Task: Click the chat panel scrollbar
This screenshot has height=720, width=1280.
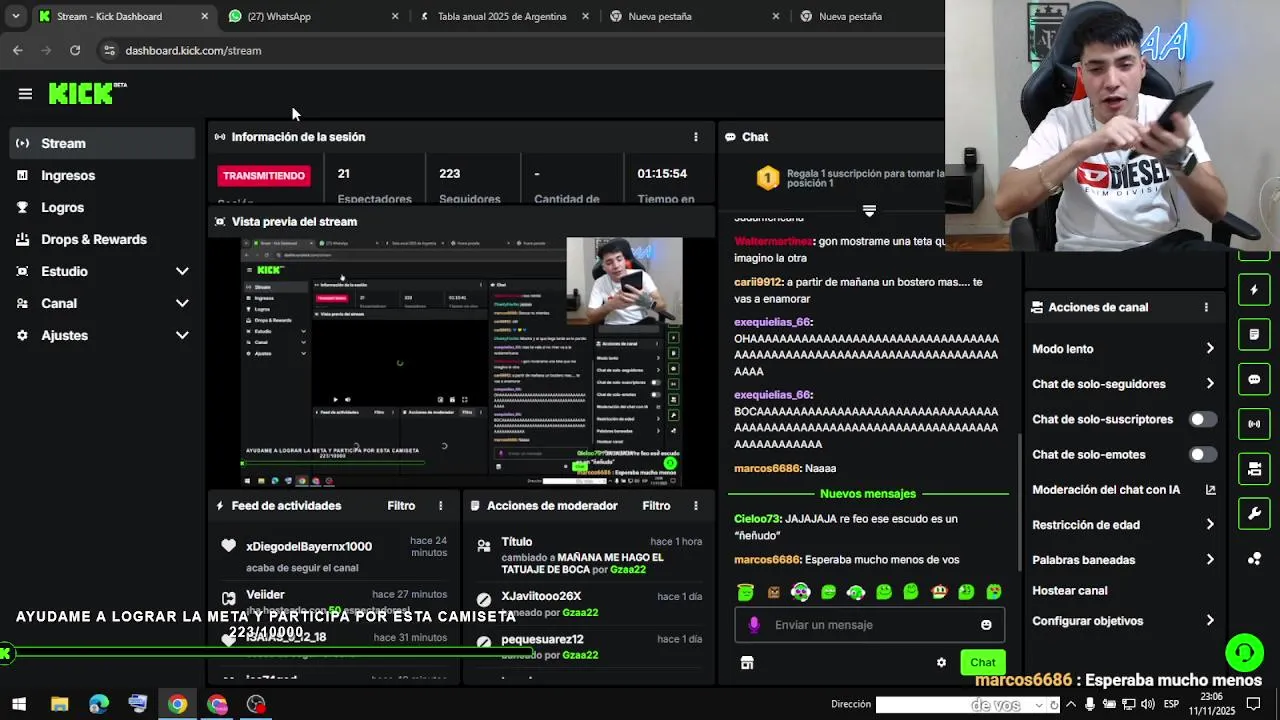Action: [1020, 505]
